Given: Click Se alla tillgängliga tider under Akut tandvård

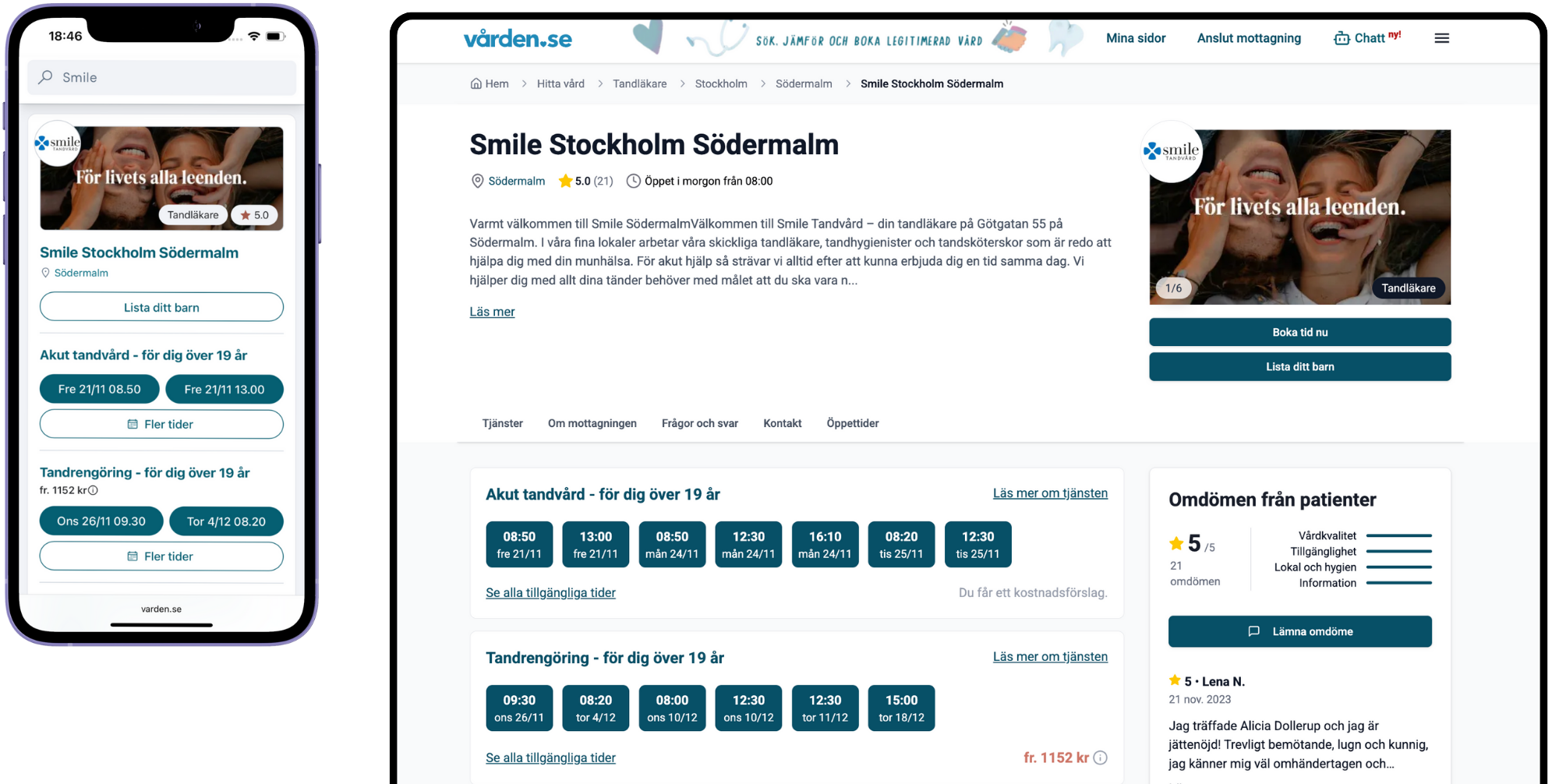Looking at the screenshot, I should (550, 592).
